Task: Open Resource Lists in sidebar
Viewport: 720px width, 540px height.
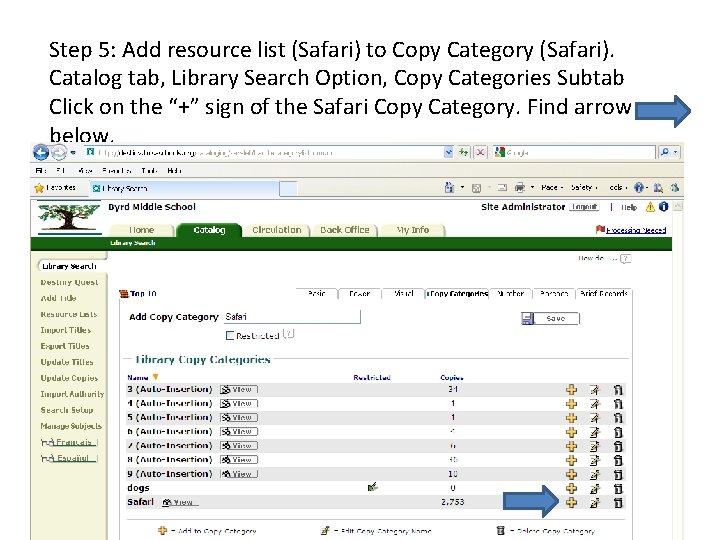Action: tap(69, 315)
